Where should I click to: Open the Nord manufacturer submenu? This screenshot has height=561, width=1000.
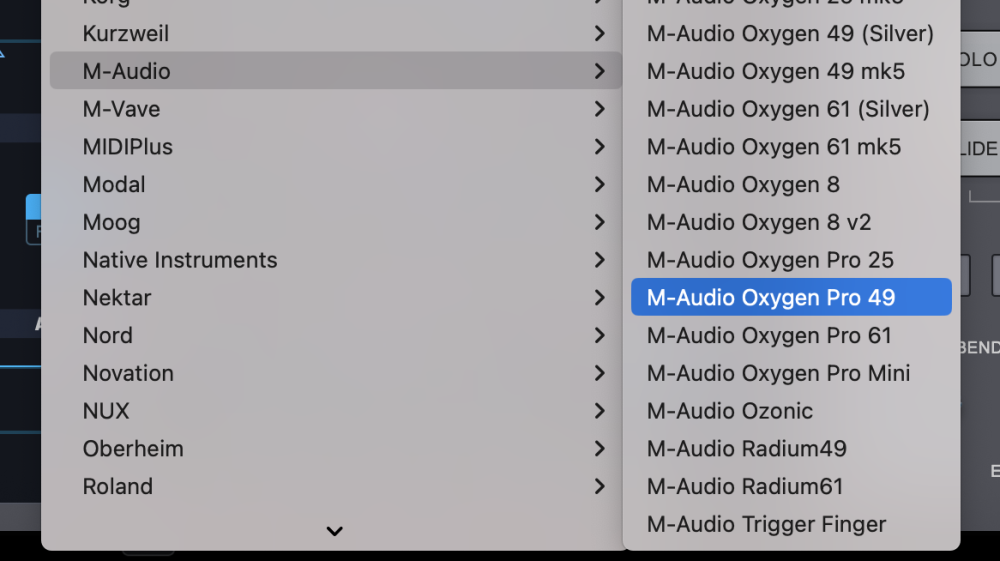pos(108,336)
